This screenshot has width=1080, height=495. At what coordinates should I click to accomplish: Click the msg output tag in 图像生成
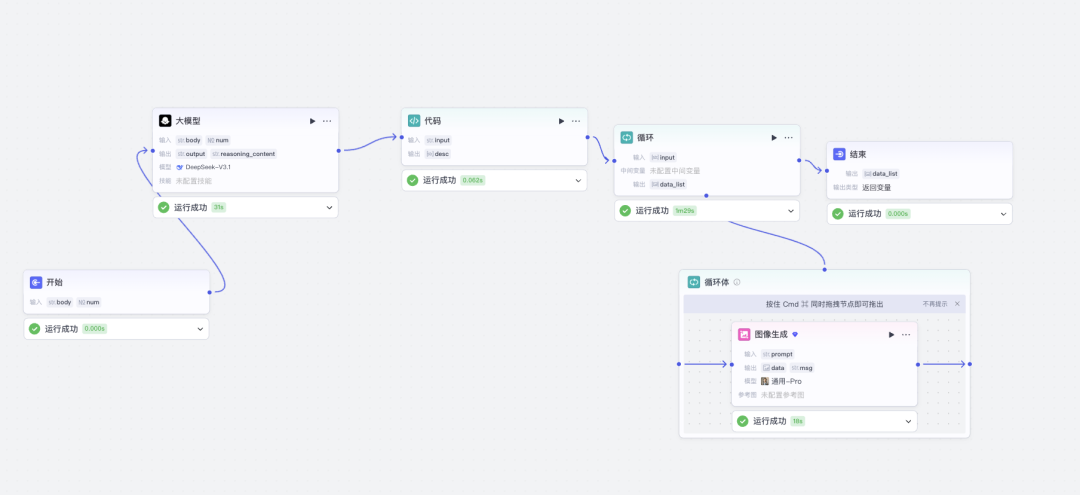coord(802,368)
